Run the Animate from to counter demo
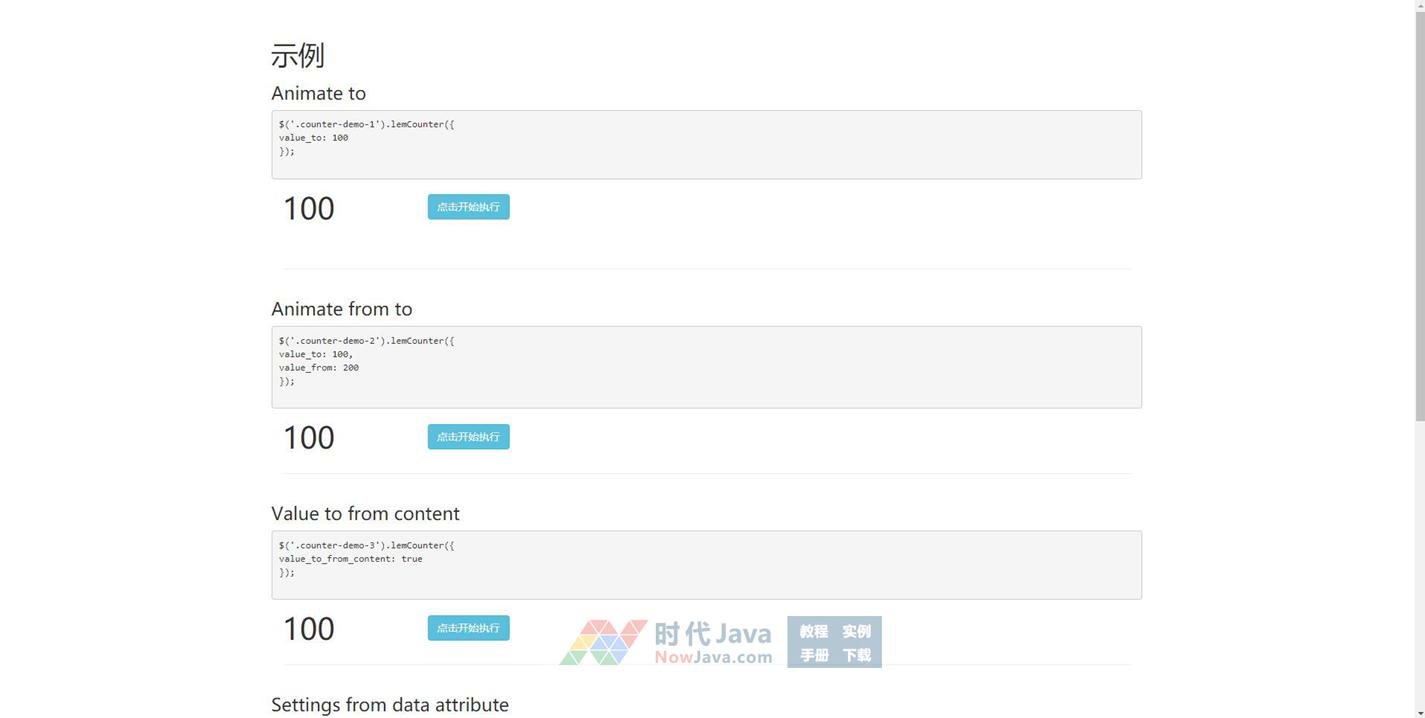Screen dimensions: 1425x718 coord(468,437)
